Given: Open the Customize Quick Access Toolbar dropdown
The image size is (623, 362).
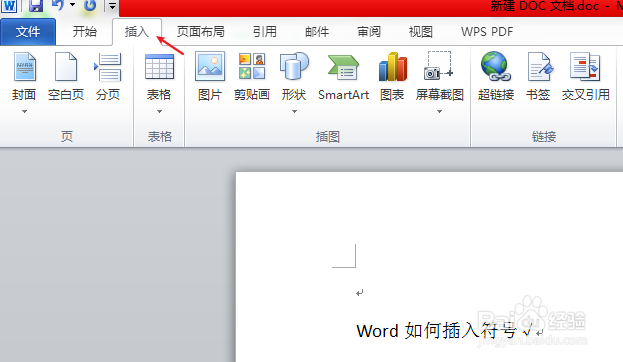Looking at the screenshot, I should coord(112,6).
